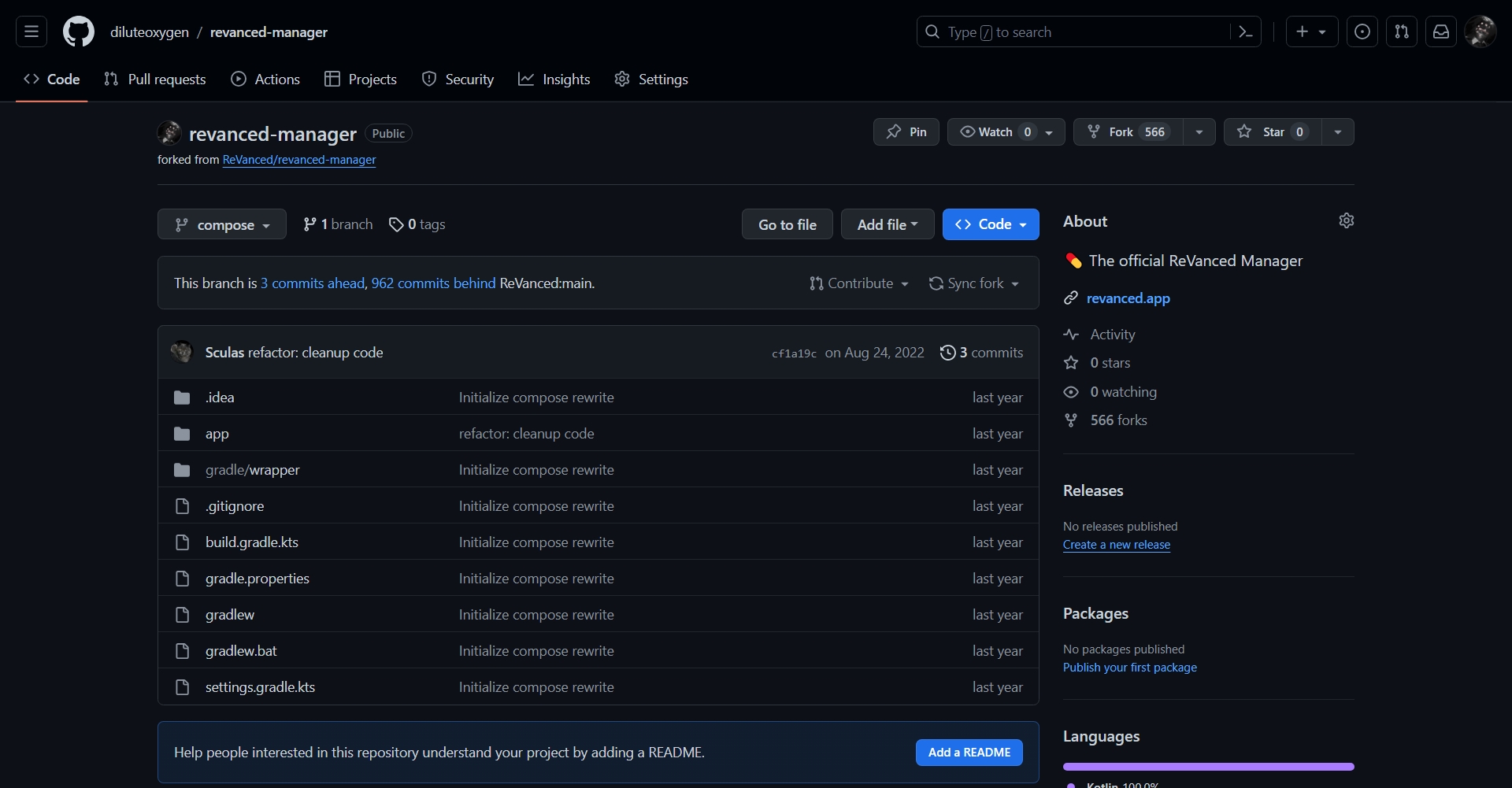This screenshot has height=788, width=1512.
Task: Open the create new plus dropdown
Action: pyautogui.click(x=1312, y=31)
